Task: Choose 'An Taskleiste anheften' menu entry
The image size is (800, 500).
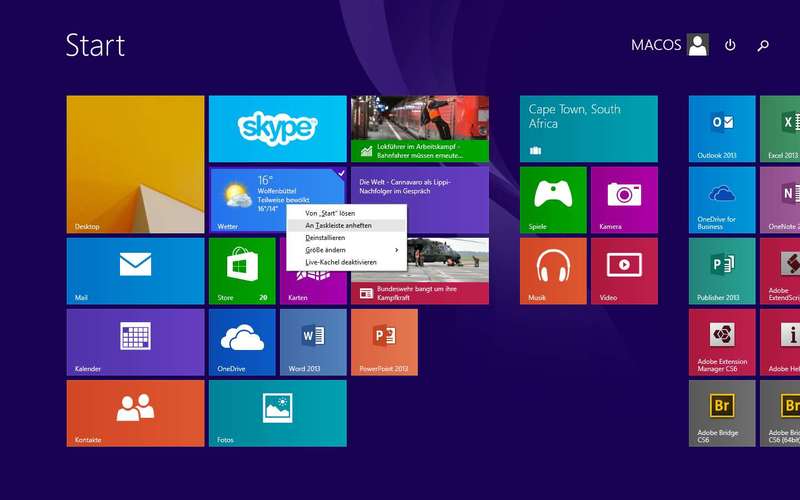Action: [x=346, y=226]
